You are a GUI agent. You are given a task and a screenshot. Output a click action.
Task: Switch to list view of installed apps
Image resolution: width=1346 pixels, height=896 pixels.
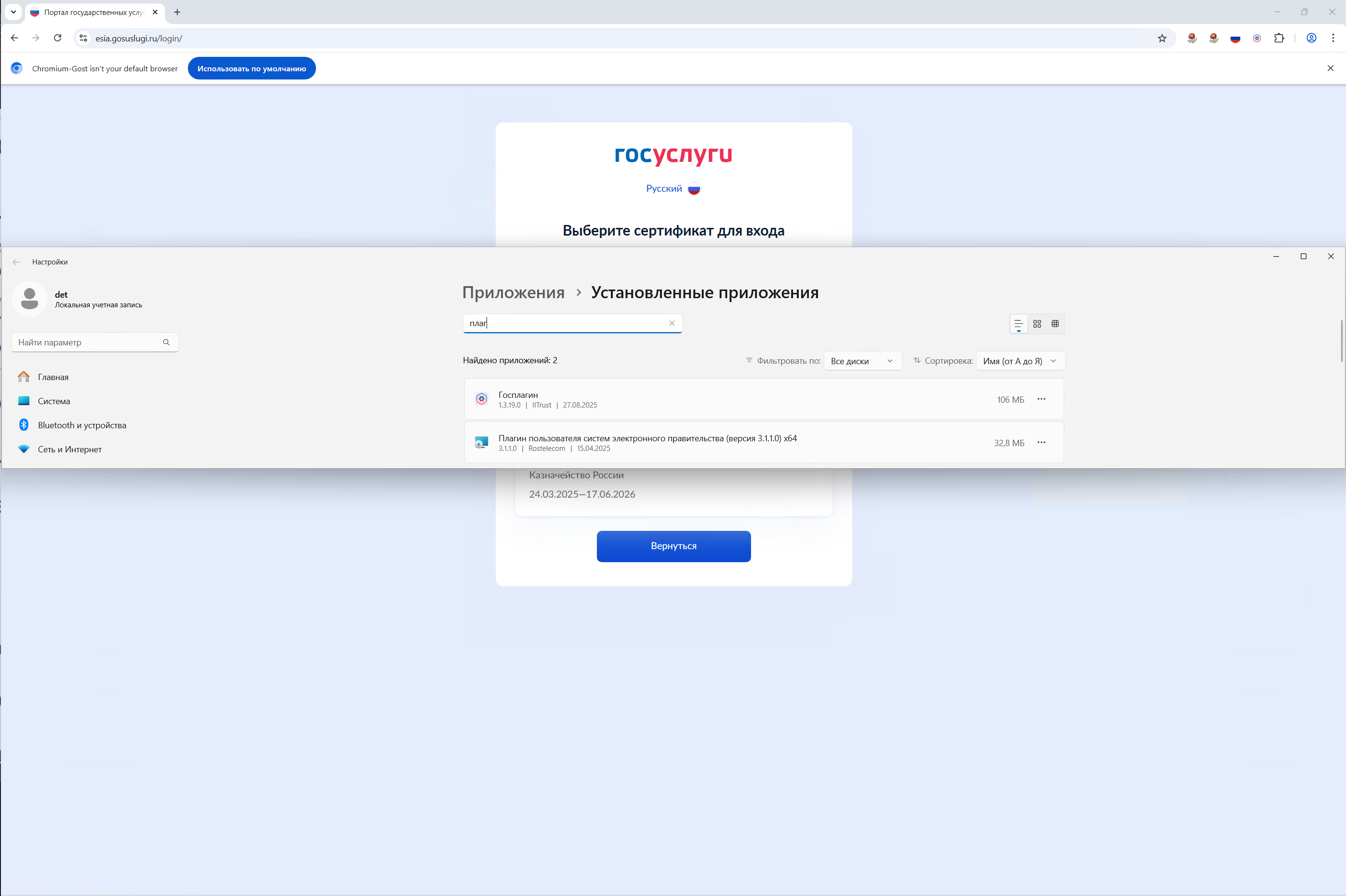[1018, 323]
